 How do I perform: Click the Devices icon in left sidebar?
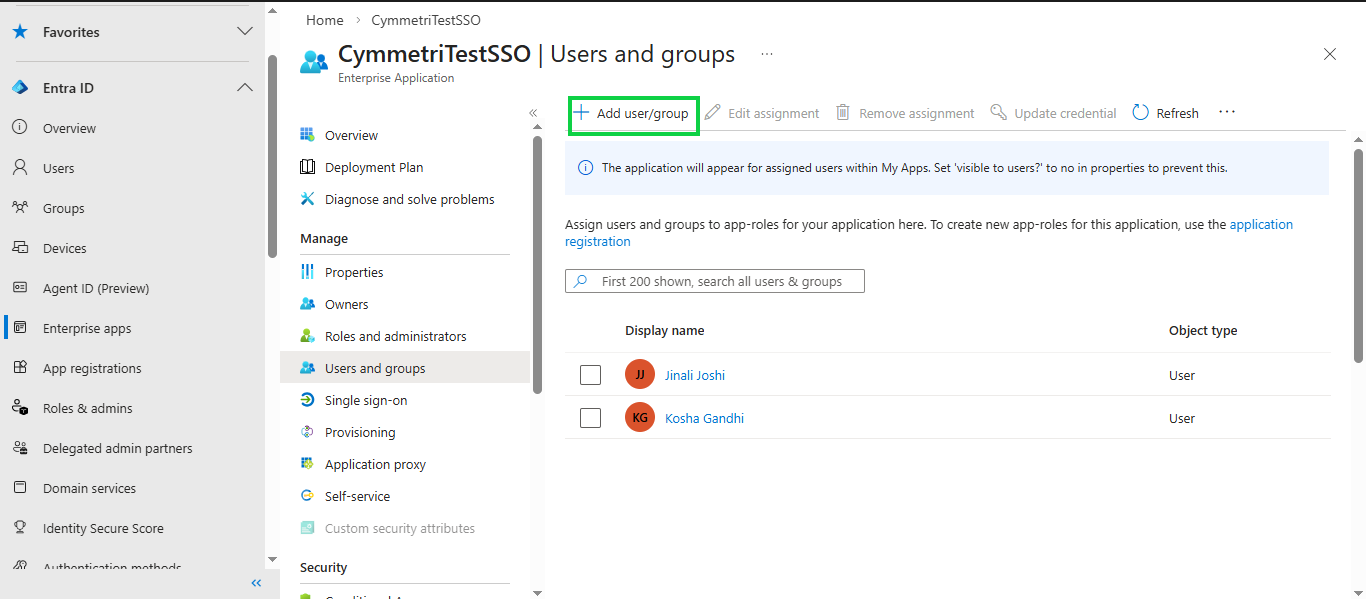point(19,248)
